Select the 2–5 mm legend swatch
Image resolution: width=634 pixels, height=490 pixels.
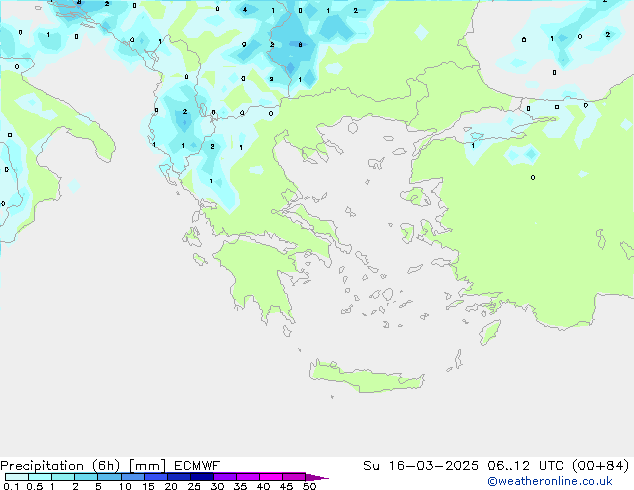point(86,477)
